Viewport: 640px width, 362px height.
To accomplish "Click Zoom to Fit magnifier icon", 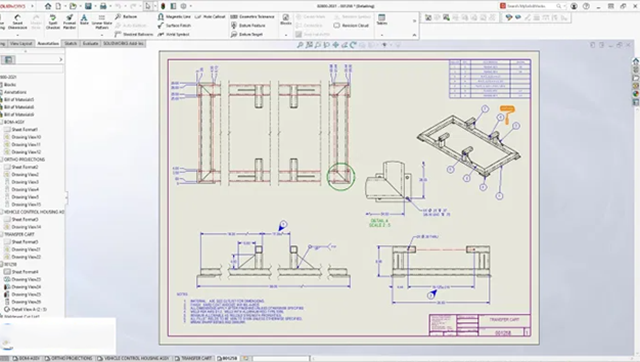I will [300, 45].
